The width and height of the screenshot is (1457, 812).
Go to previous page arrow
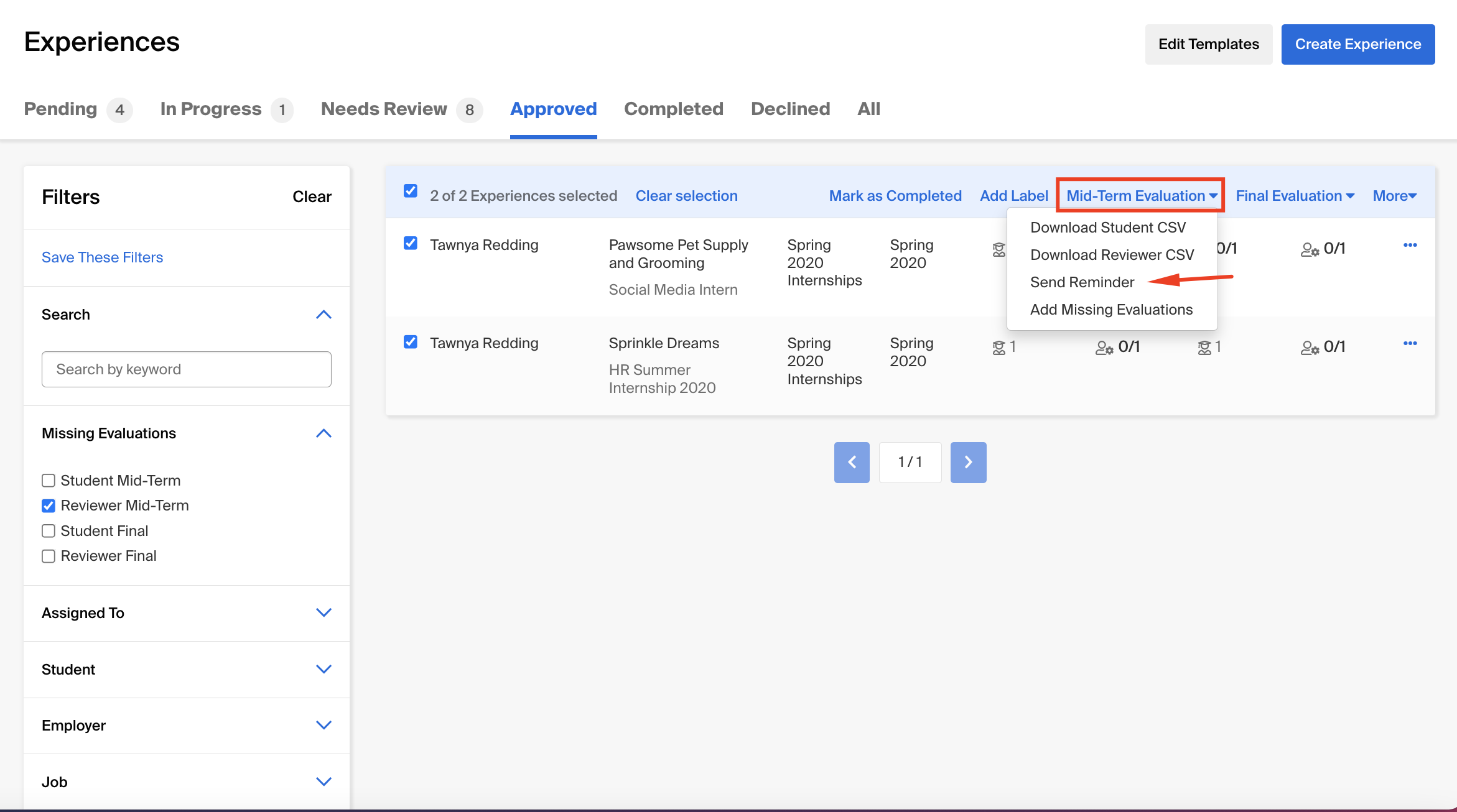[852, 462]
